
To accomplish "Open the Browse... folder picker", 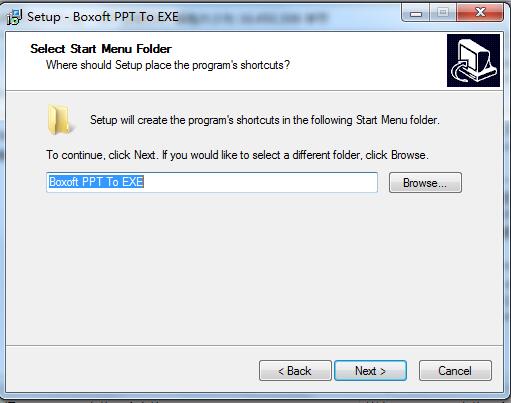I will pos(425,183).
